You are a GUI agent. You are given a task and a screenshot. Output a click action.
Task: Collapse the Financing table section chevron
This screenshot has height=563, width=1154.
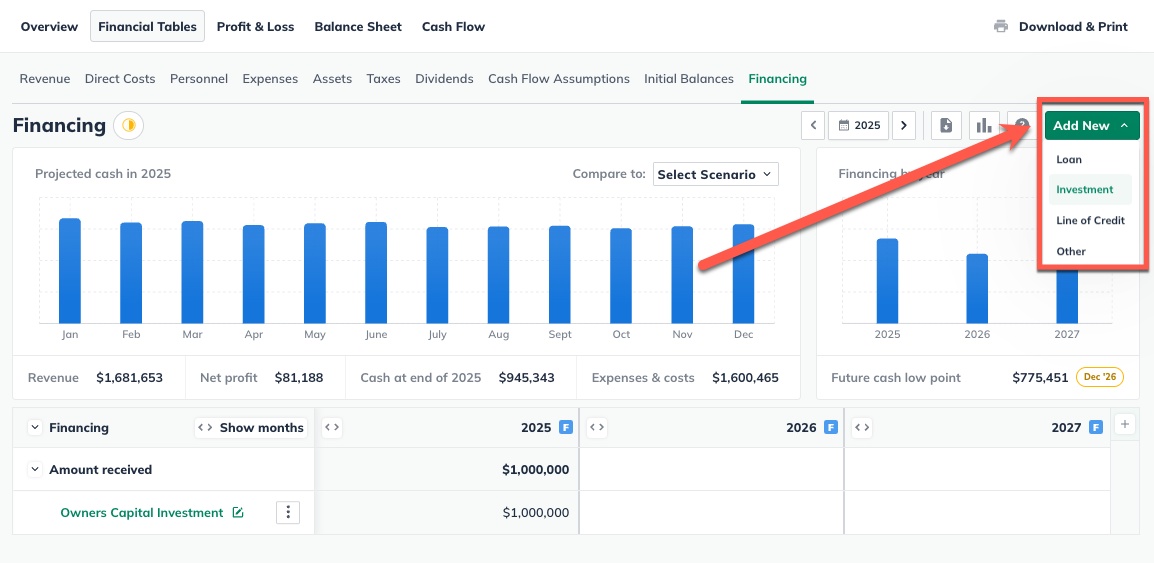click(35, 428)
